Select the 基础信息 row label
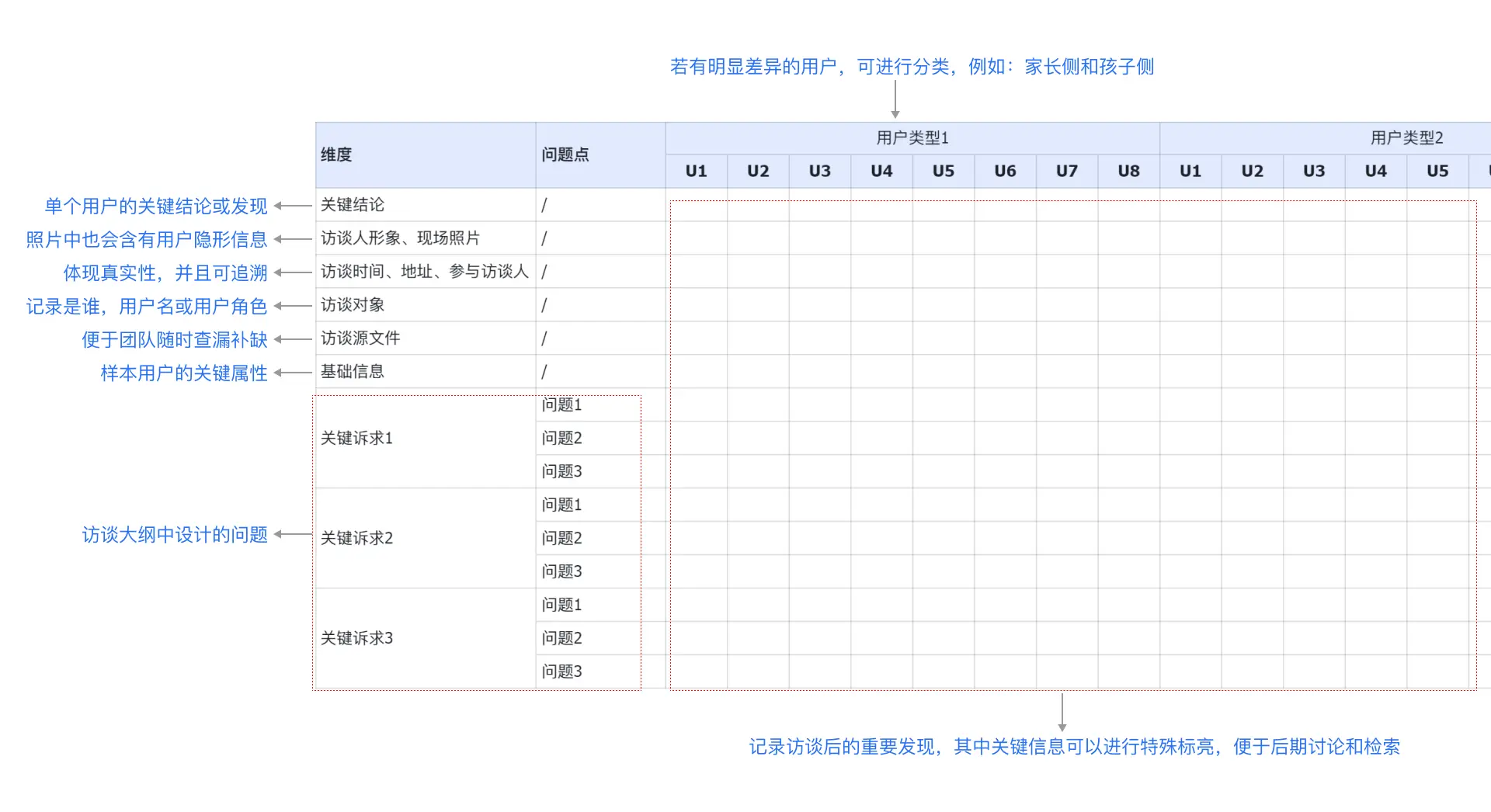The image size is (1491, 812). [353, 372]
